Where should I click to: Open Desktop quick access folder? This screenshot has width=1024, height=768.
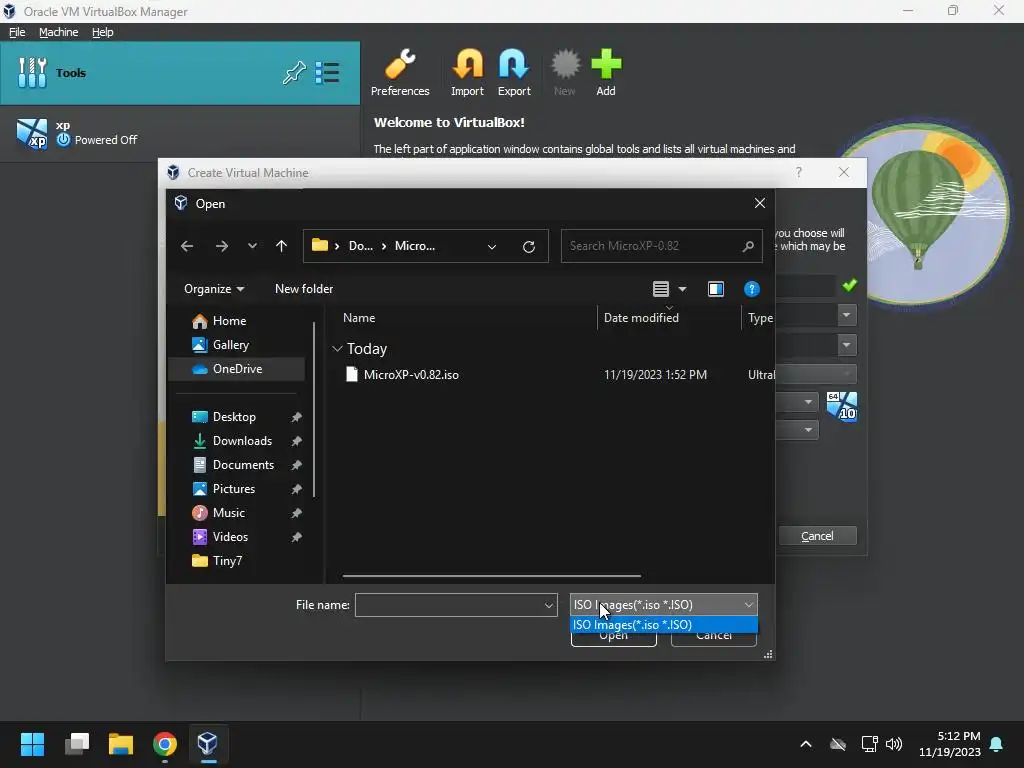(x=234, y=417)
